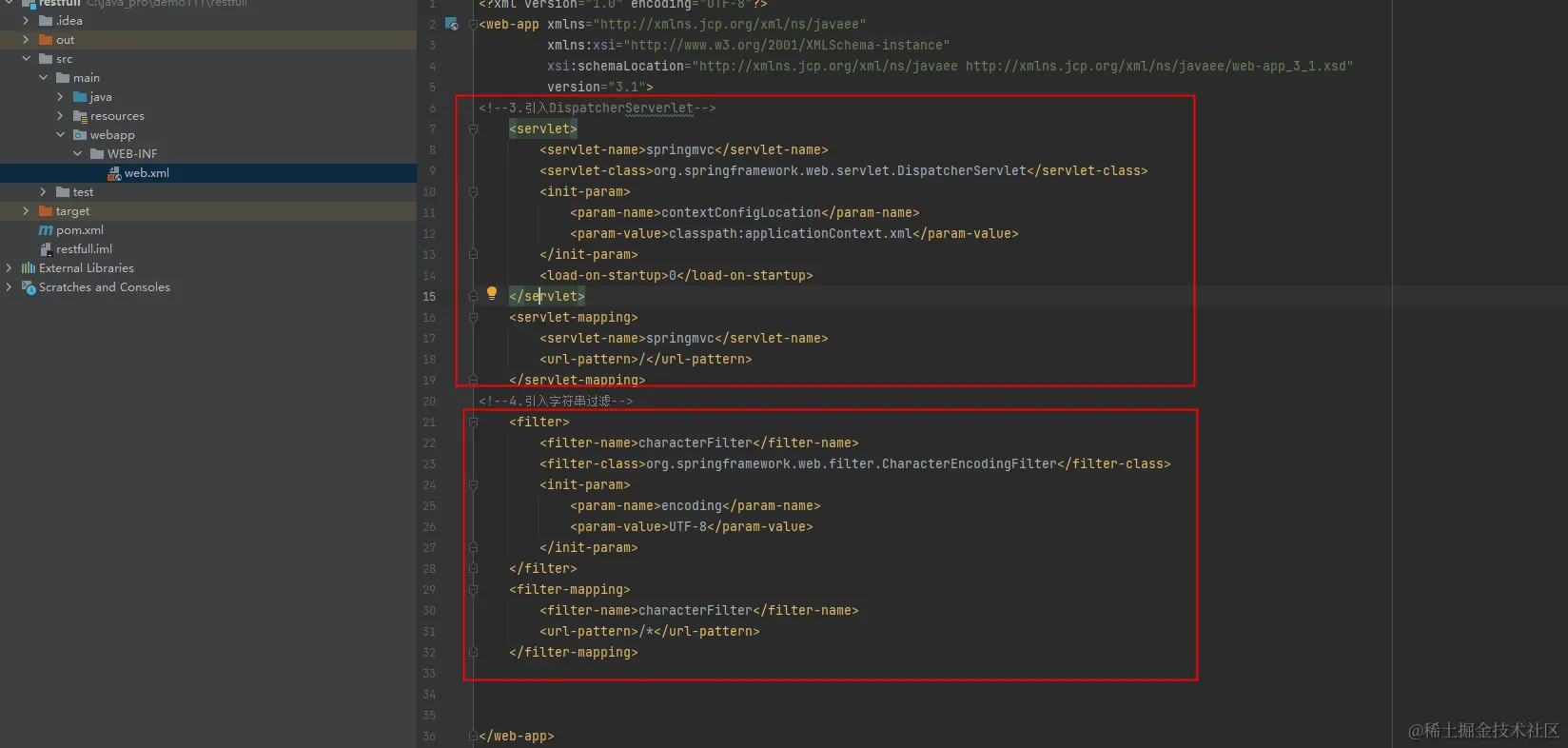Click the url-pattern '/*' line
The image size is (1568, 748).
(649, 632)
